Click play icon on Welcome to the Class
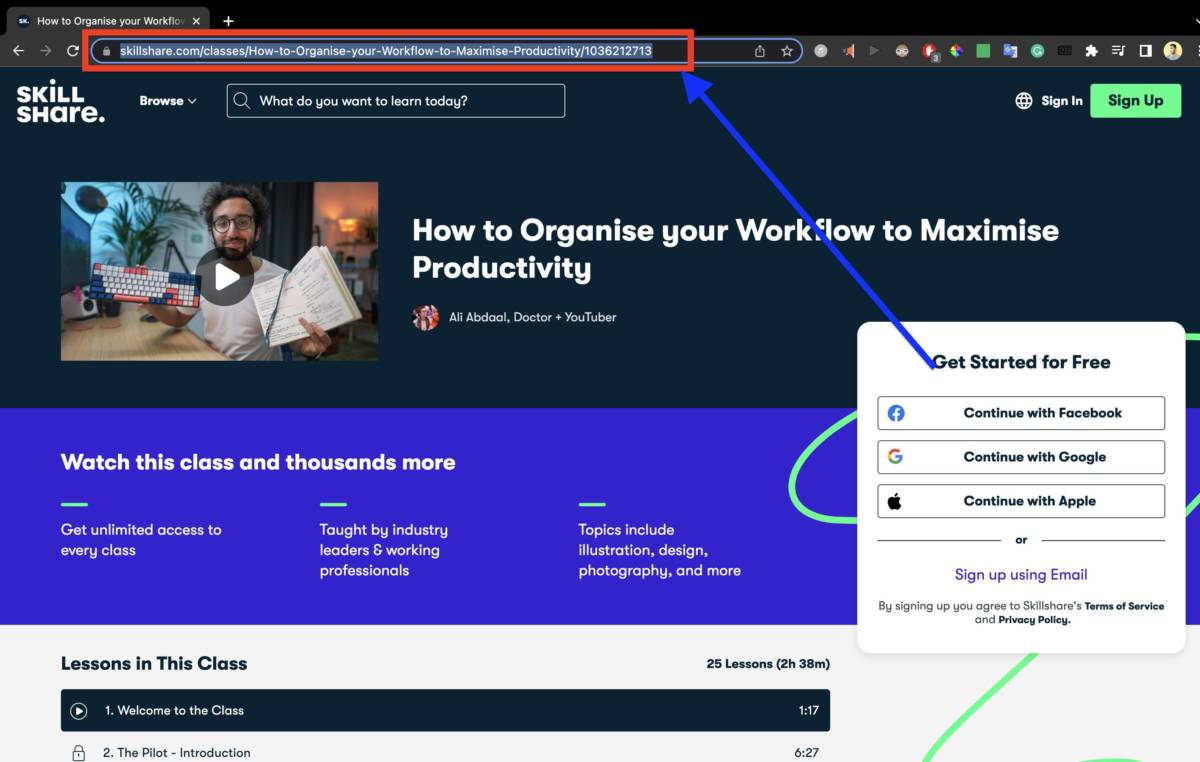 coord(79,711)
